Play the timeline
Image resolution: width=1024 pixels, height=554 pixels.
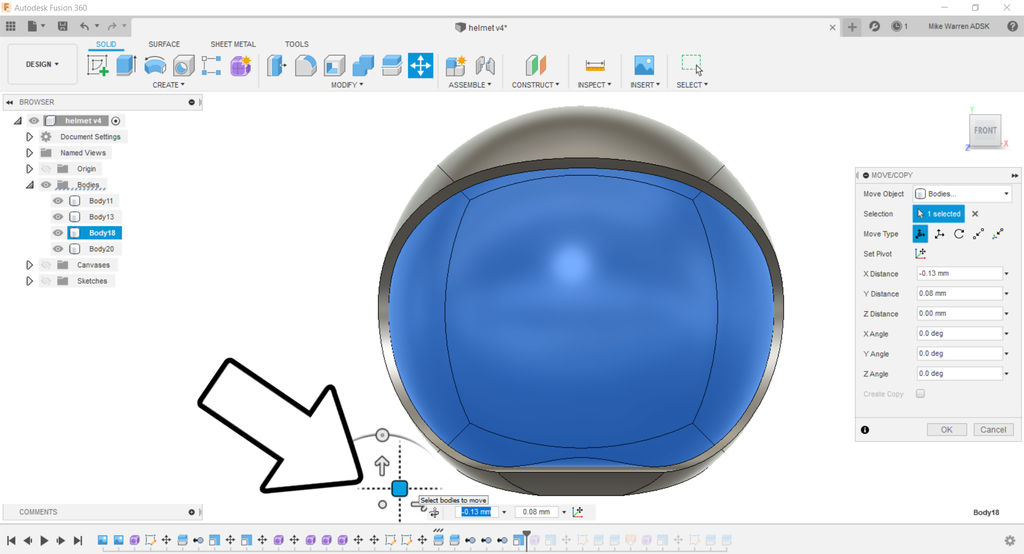pyautogui.click(x=44, y=540)
